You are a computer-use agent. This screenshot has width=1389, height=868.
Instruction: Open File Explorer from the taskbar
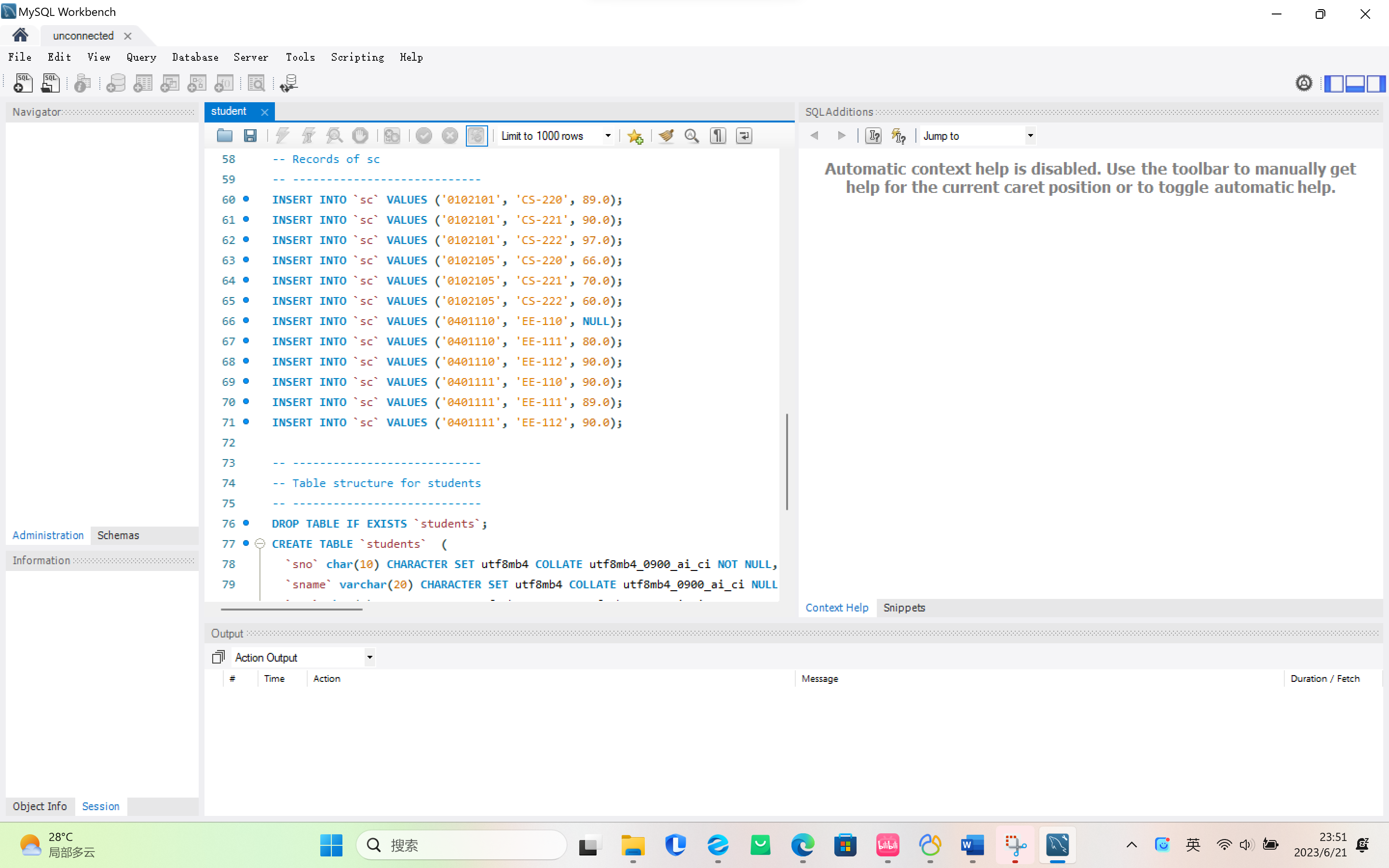[x=633, y=844]
